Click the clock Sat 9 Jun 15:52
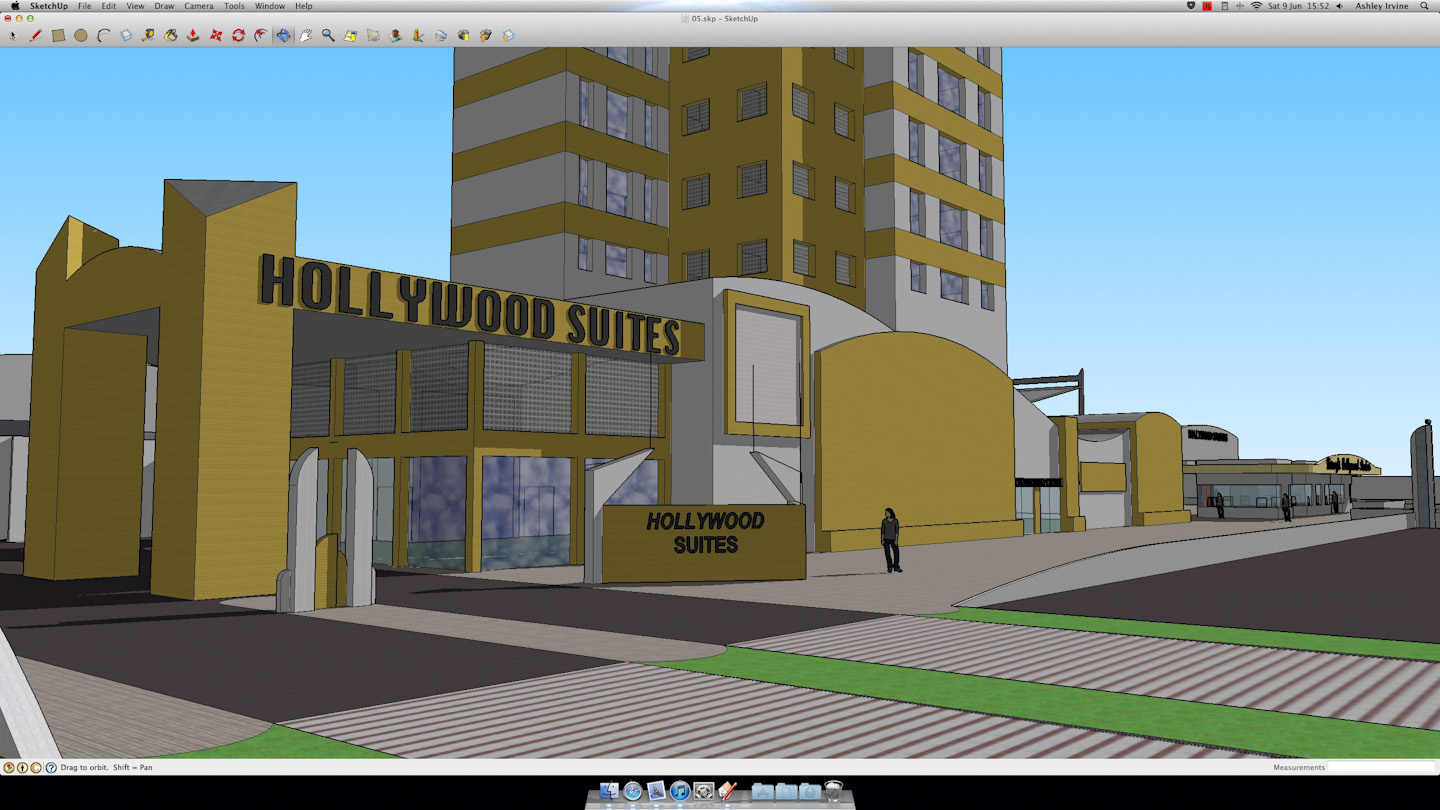This screenshot has height=810, width=1440. pyautogui.click(x=1298, y=6)
